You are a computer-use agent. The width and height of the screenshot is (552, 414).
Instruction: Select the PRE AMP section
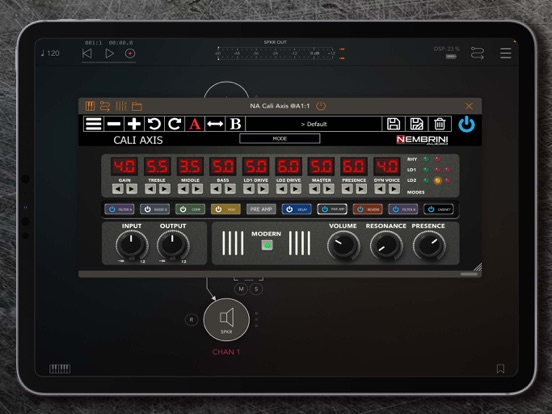coord(261,209)
